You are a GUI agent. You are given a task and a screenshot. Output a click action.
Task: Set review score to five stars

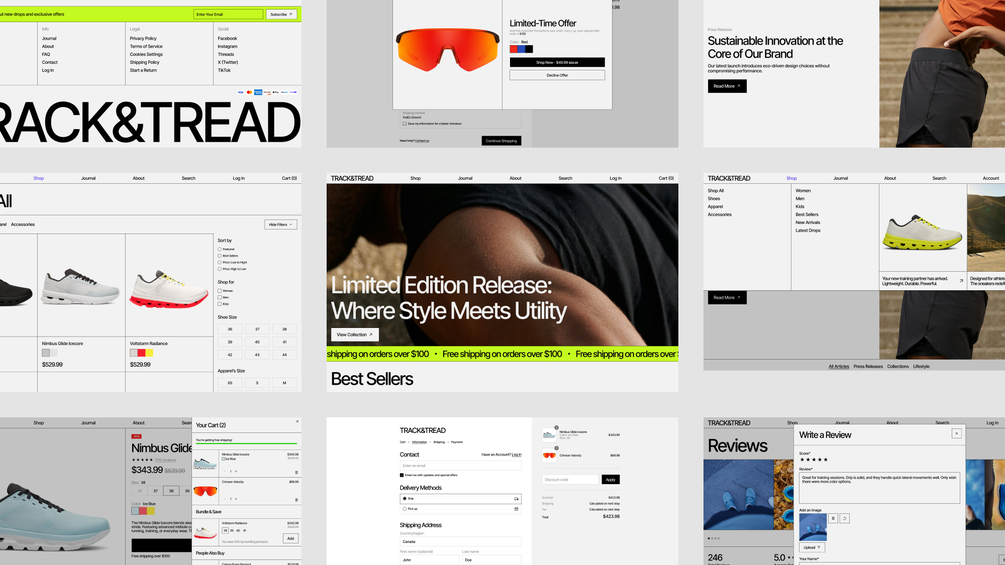pyautogui.click(x=825, y=459)
